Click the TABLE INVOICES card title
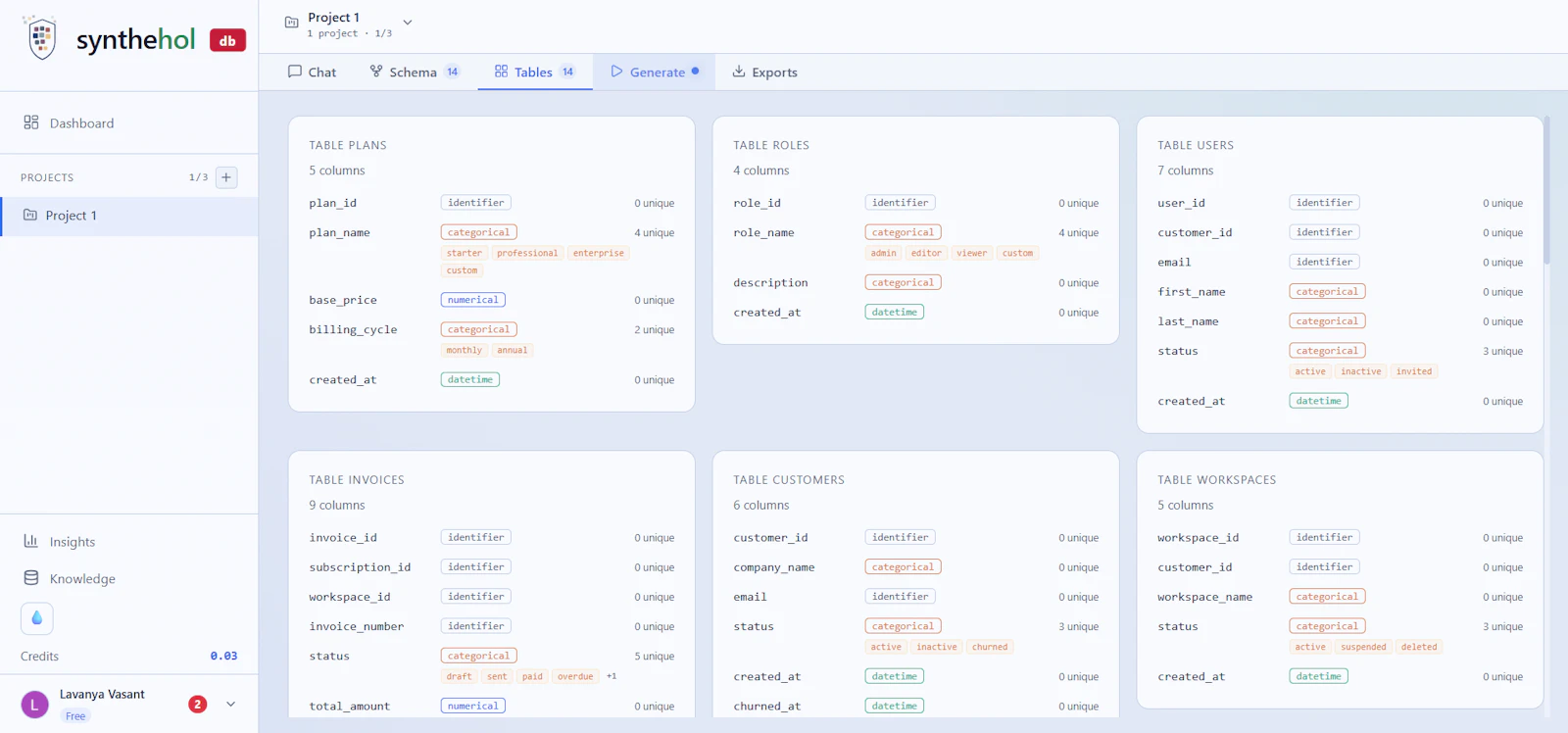 [357, 480]
